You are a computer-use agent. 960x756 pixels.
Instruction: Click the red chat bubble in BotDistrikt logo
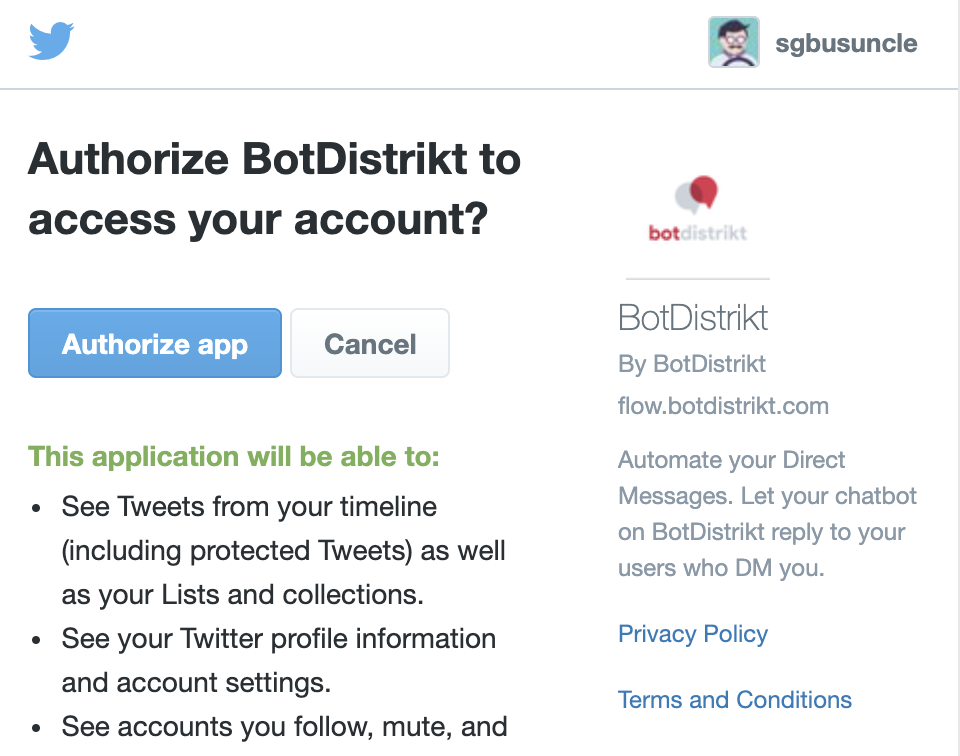pyautogui.click(x=704, y=190)
